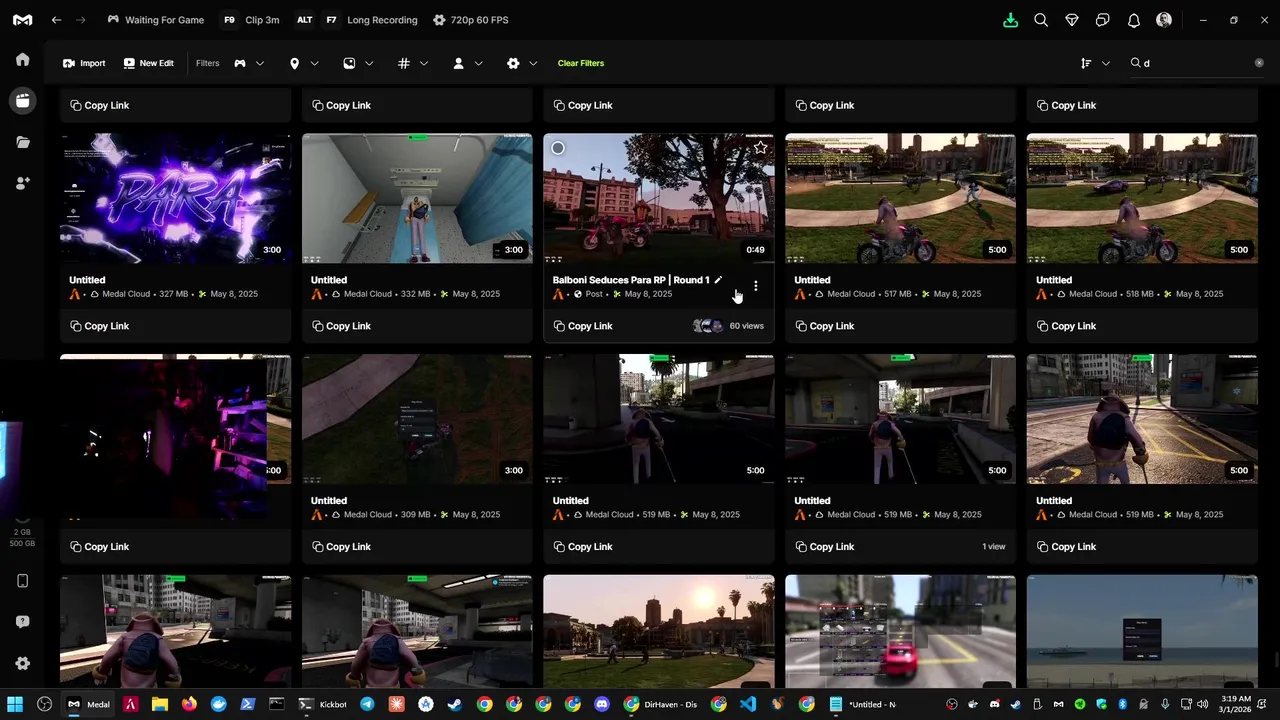Go back with the left arrow
This screenshot has height=720, width=1280.
(57, 20)
